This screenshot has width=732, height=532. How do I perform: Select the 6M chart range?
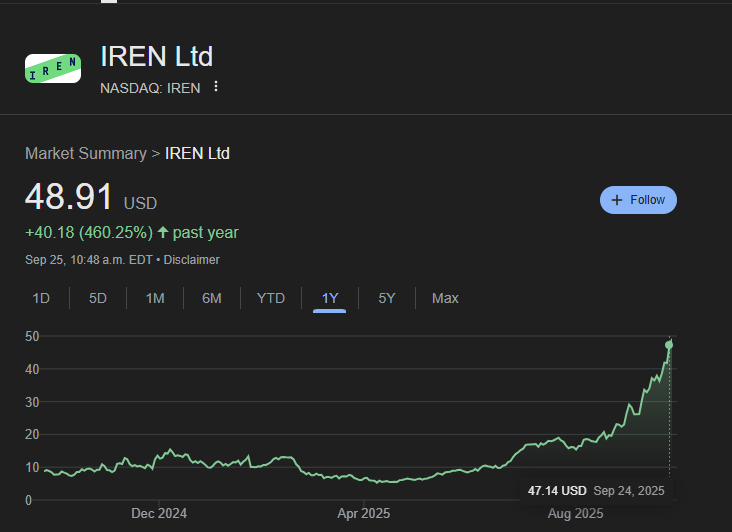point(211,298)
